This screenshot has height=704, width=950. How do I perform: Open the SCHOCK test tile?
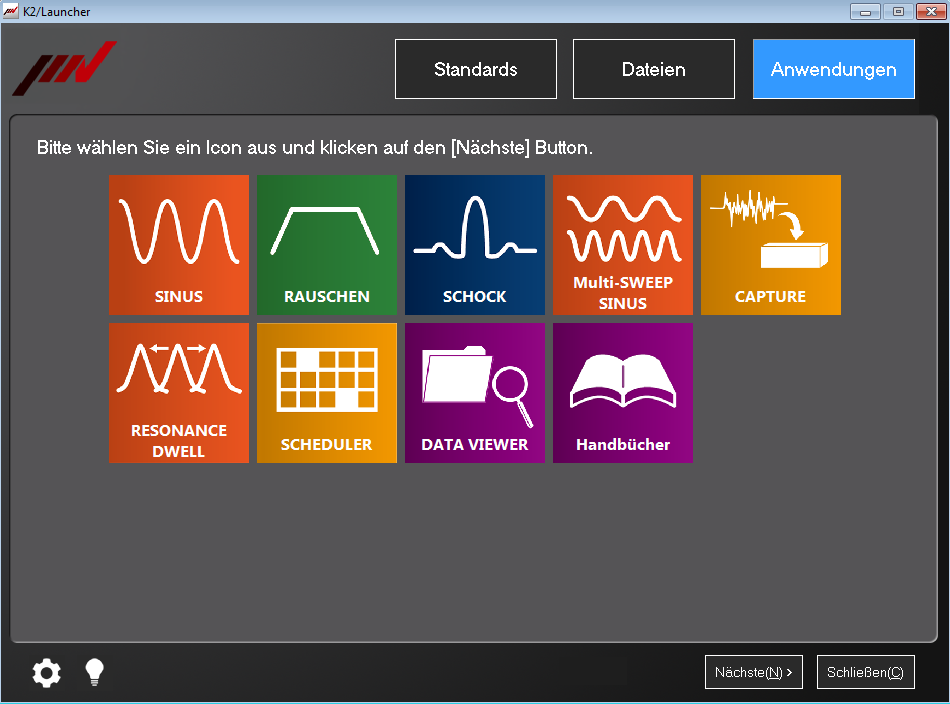point(475,245)
